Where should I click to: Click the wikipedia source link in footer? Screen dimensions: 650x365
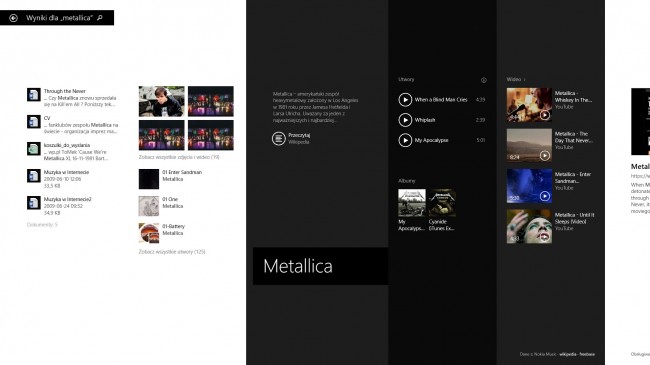tap(568, 354)
